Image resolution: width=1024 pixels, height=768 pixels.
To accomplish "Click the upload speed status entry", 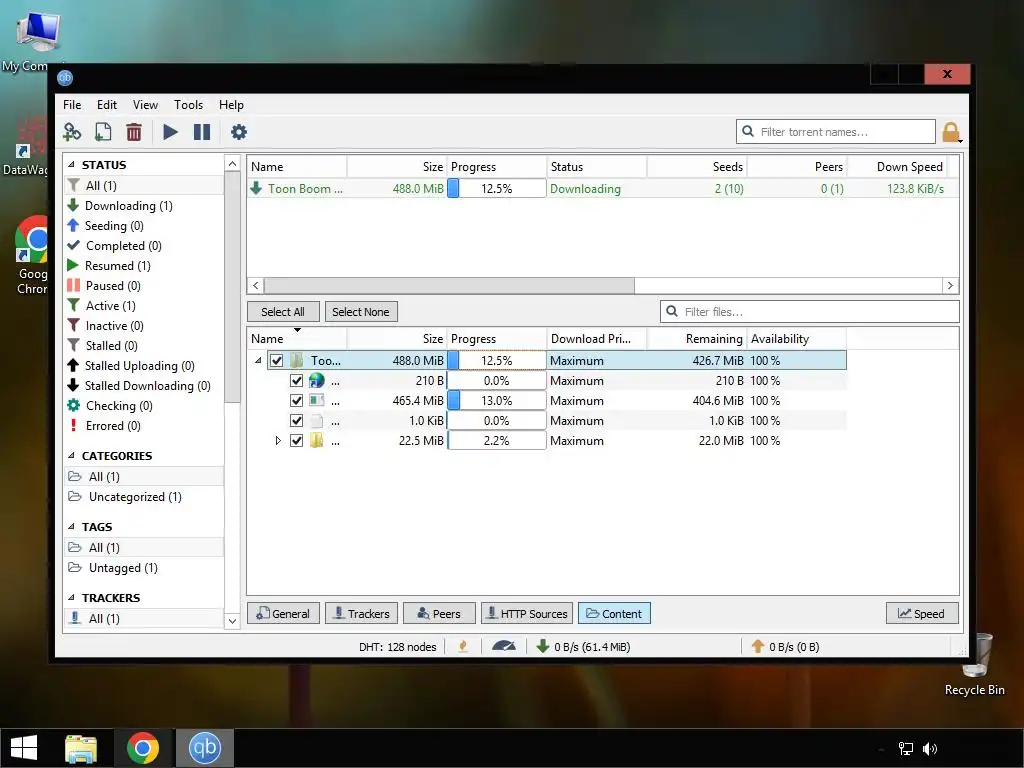I will pyautogui.click(x=785, y=647).
